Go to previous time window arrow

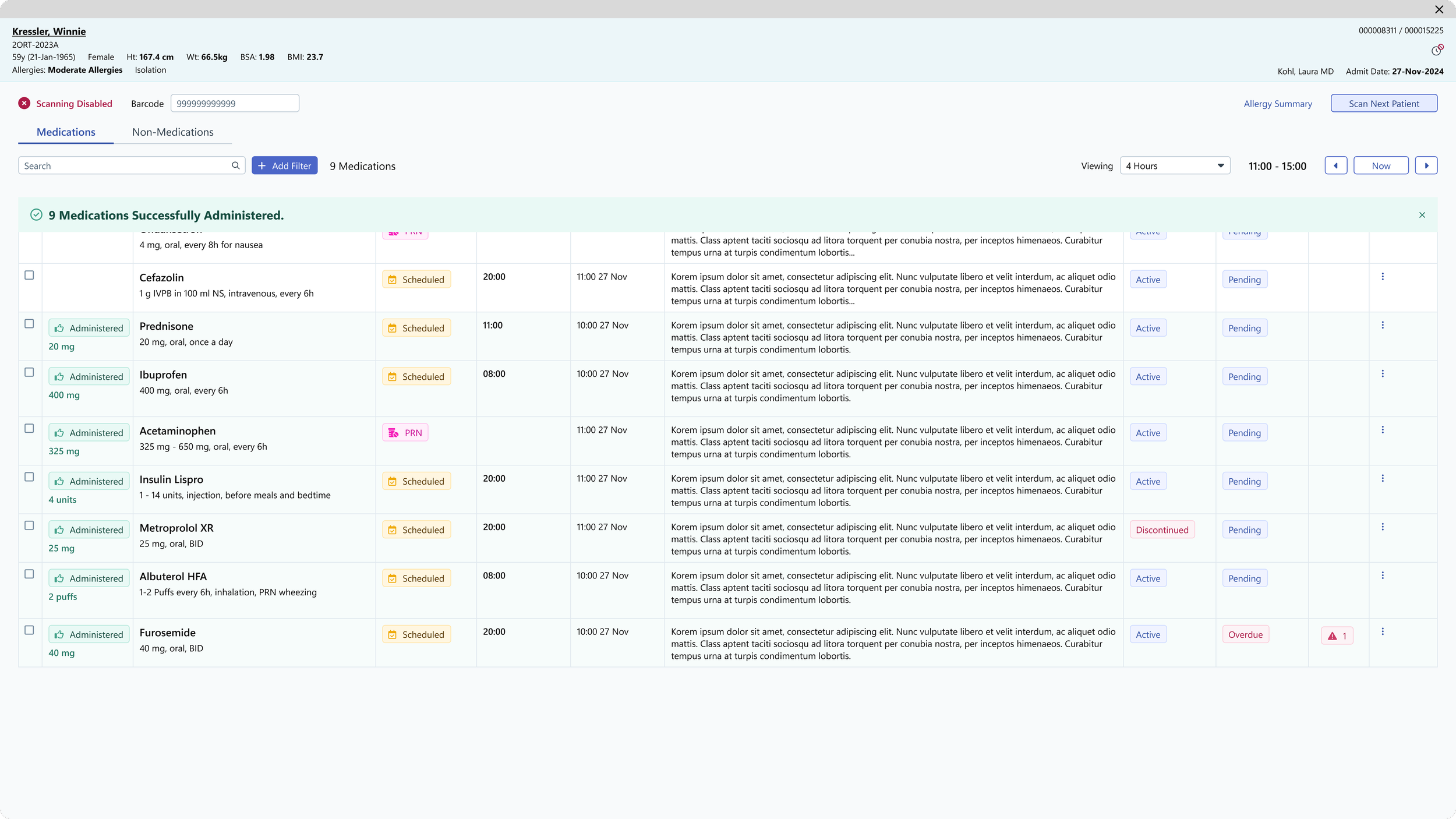(x=1335, y=165)
